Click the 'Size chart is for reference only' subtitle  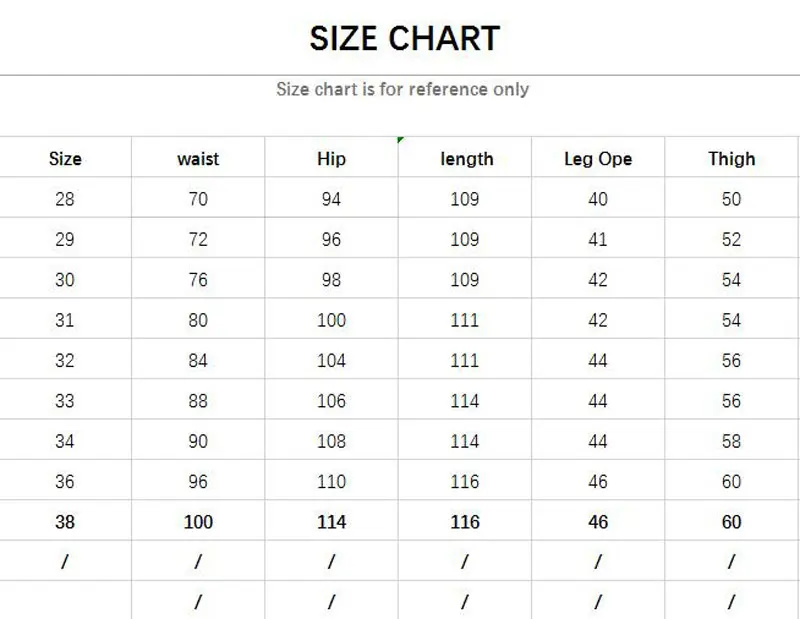click(402, 89)
